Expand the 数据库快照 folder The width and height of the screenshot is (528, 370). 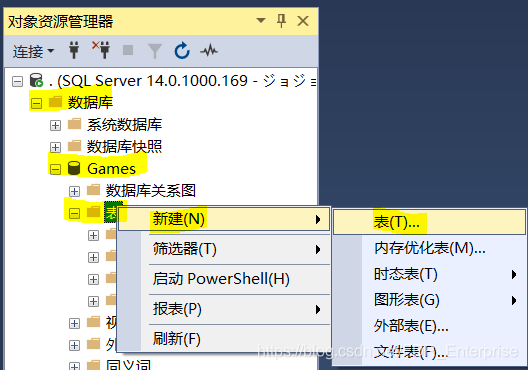click(55, 147)
